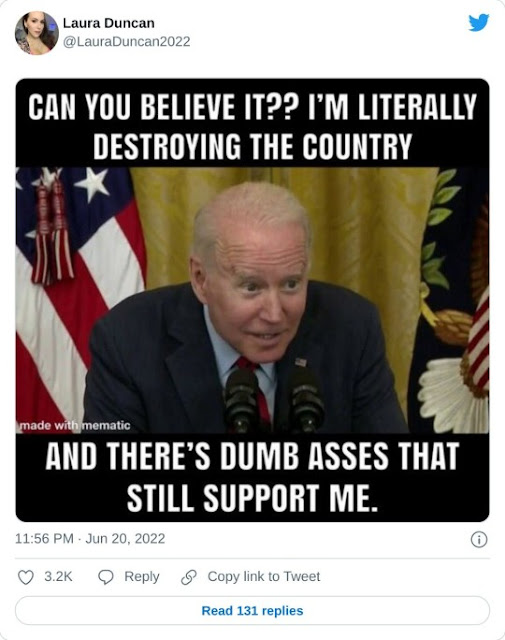Open the embedded meme image

coord(252,300)
